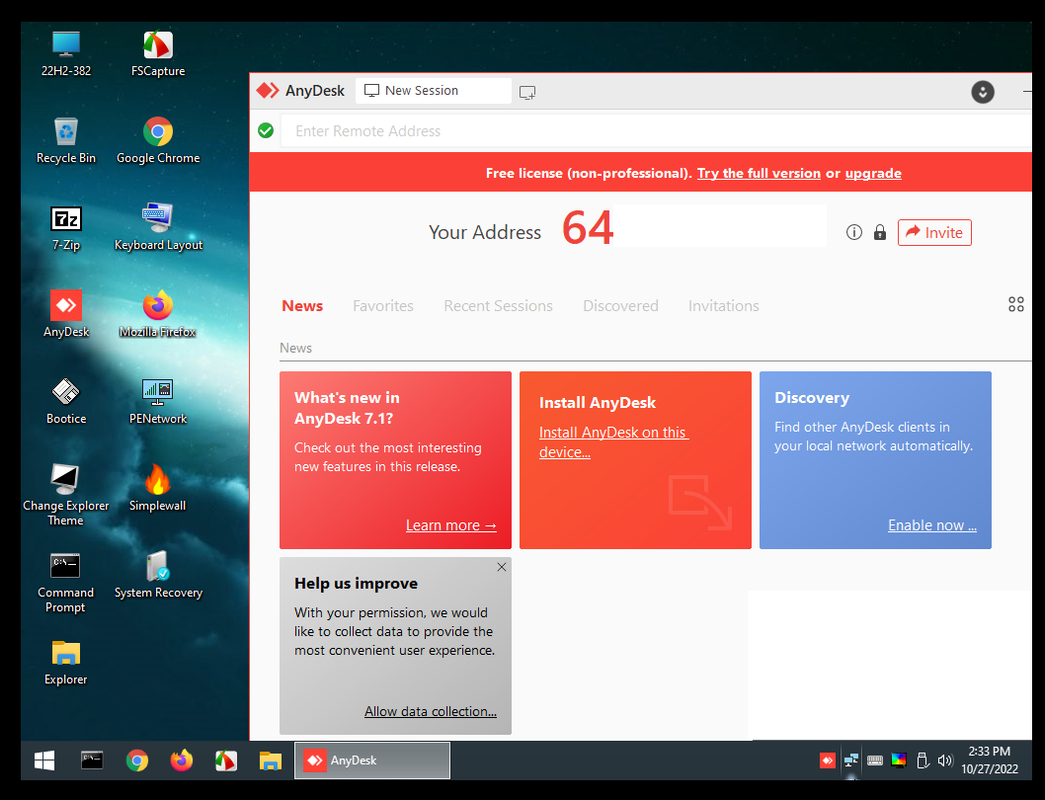
Task: Open the AnyDesk main menu round button
Action: (x=982, y=92)
